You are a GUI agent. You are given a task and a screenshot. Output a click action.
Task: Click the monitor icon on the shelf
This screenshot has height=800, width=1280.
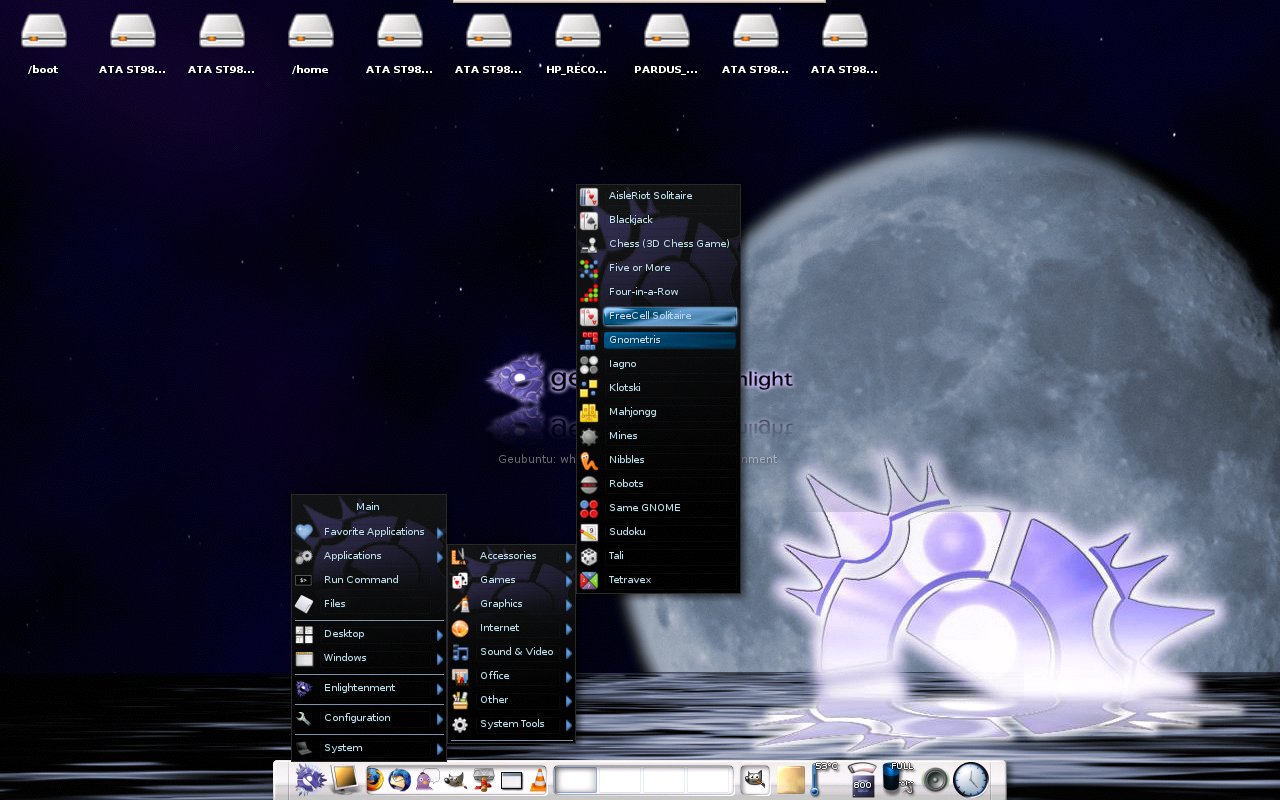pos(345,778)
